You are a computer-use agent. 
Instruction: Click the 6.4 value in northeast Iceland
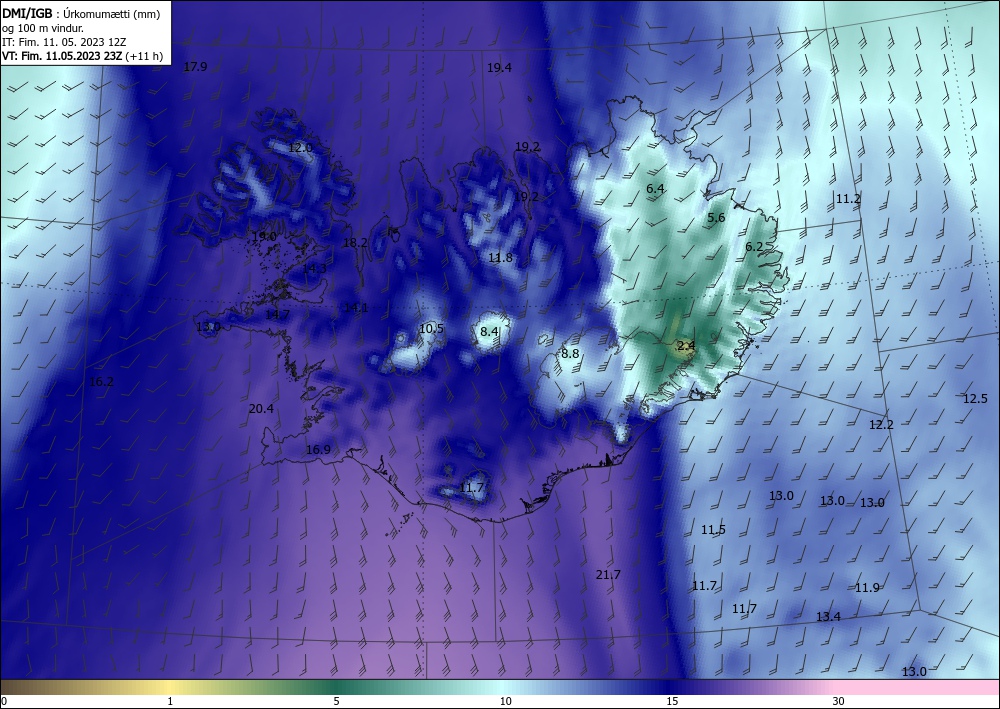655,189
